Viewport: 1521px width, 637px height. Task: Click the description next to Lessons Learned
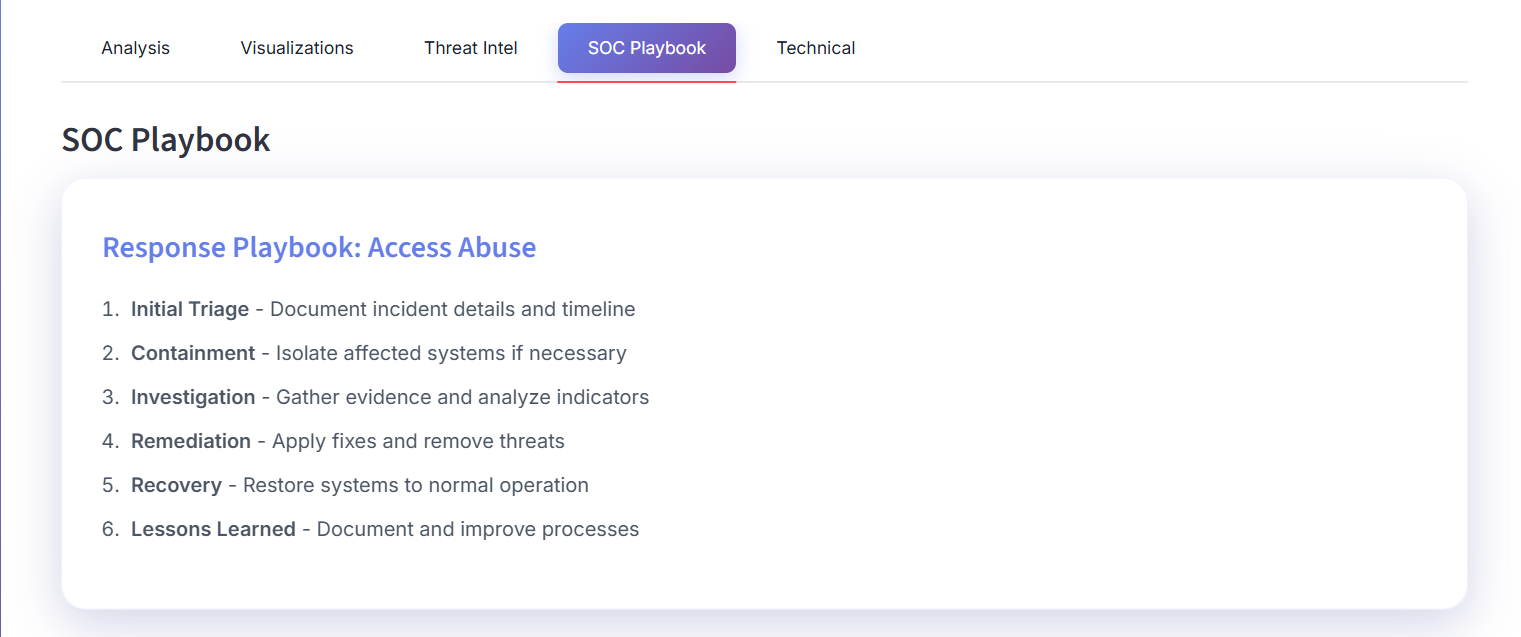(x=476, y=529)
